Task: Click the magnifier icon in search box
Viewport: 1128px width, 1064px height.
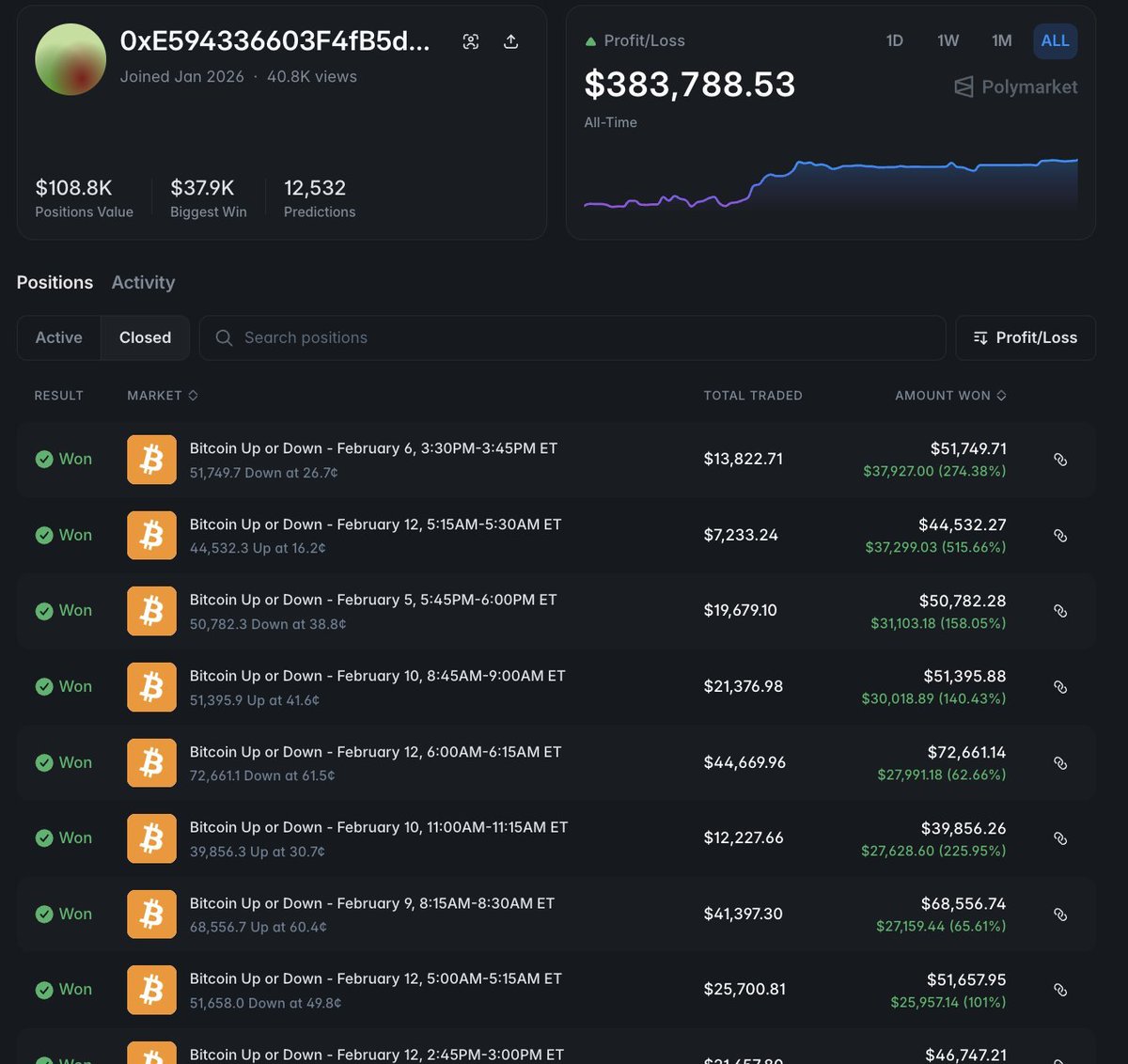Action: pyautogui.click(x=224, y=337)
